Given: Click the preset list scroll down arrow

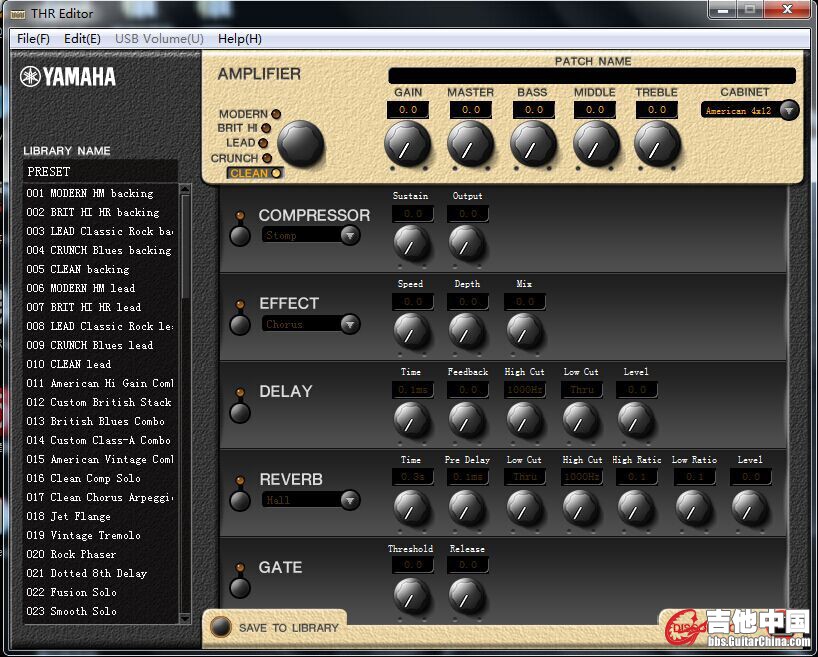Looking at the screenshot, I should [x=185, y=618].
